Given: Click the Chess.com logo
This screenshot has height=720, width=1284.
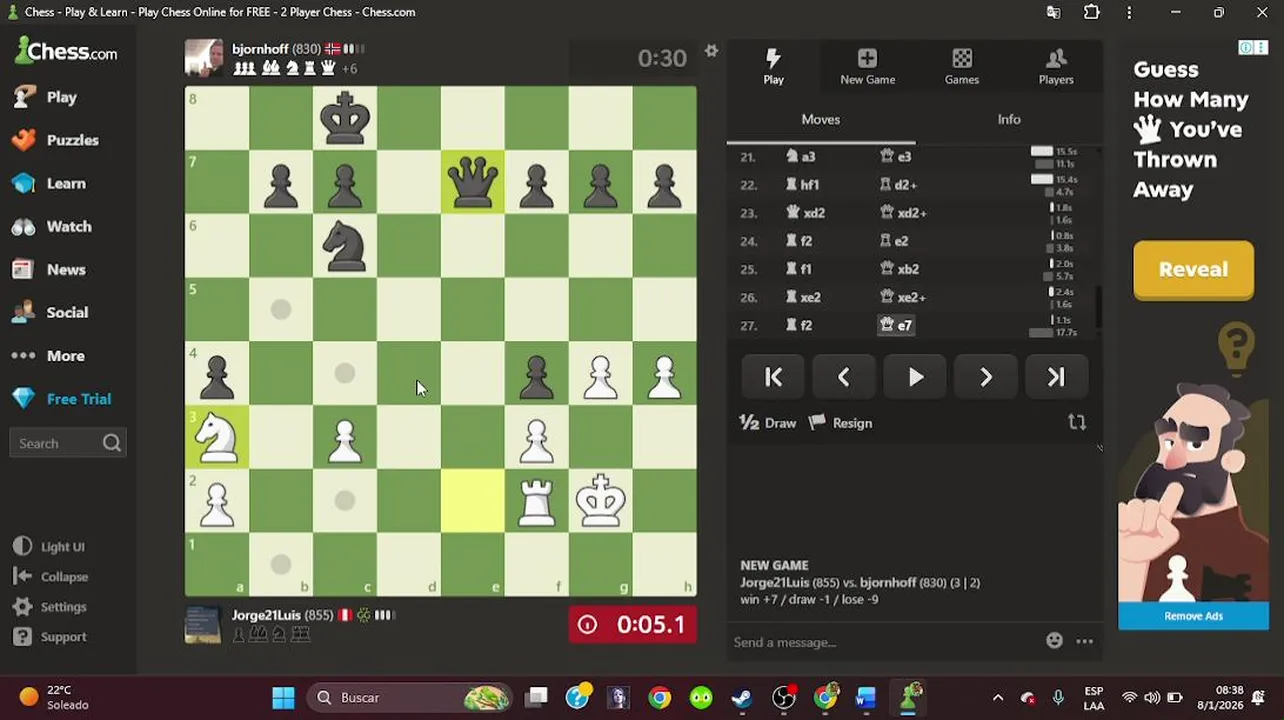Looking at the screenshot, I should [x=66, y=51].
